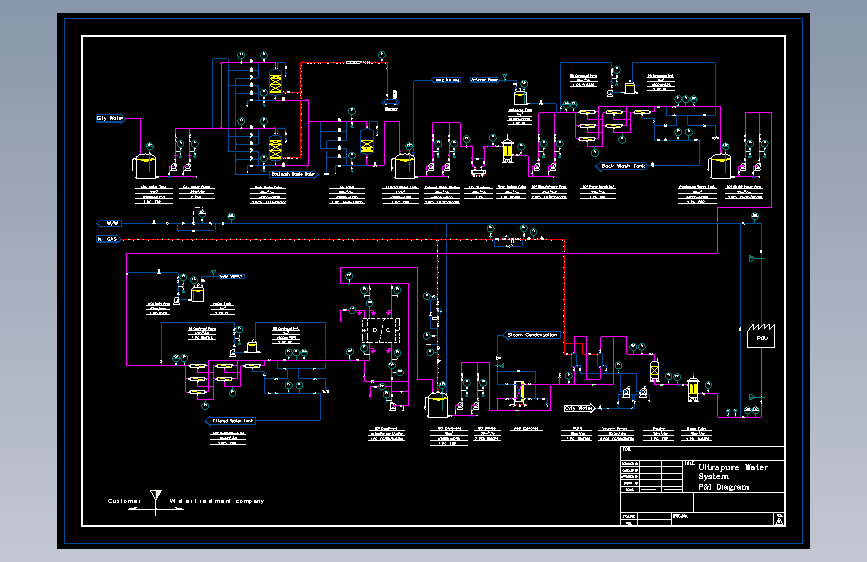
Task: Click the lower City Water arrow tag
Action: (578, 408)
